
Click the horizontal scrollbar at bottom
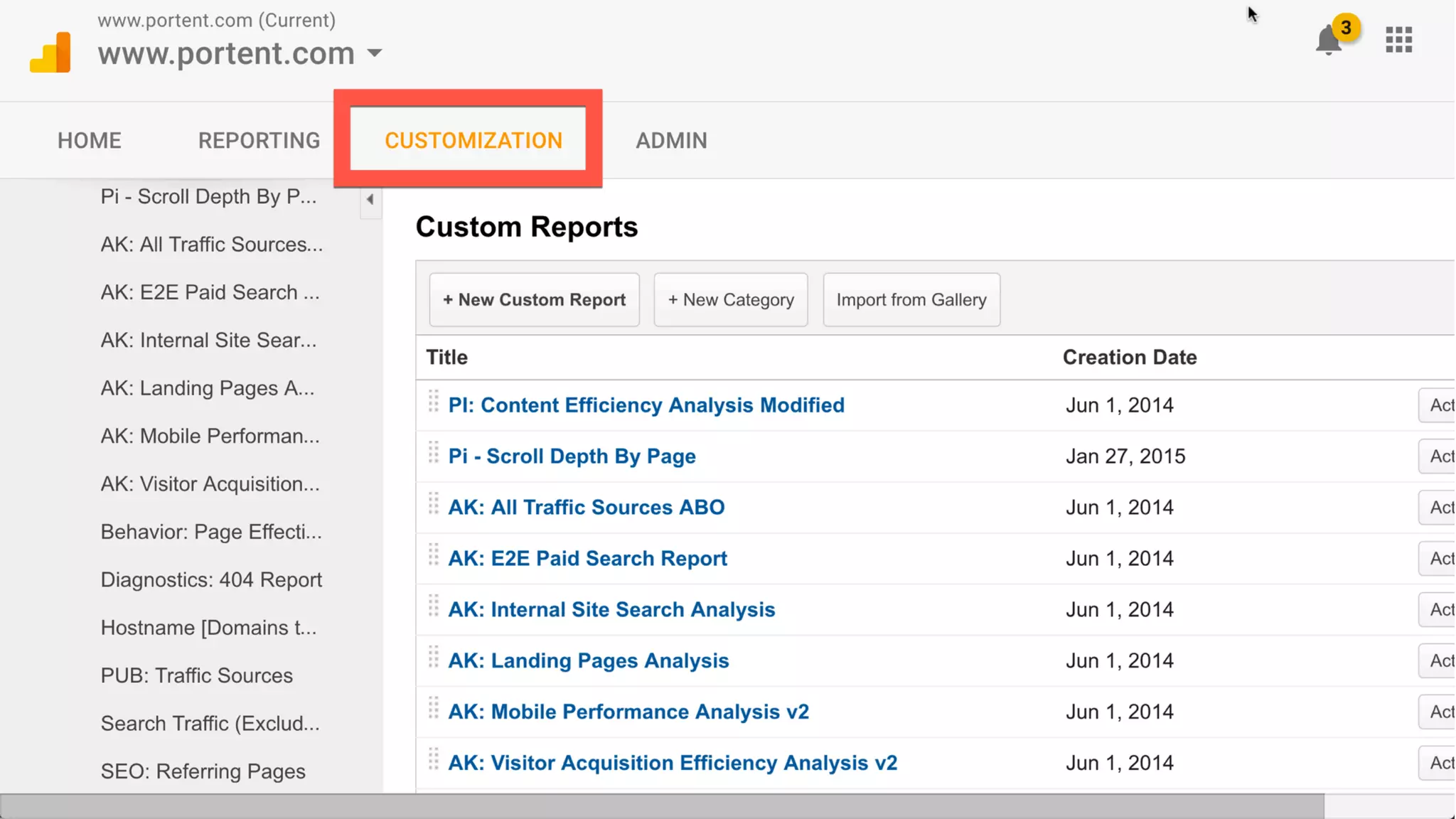[661, 806]
